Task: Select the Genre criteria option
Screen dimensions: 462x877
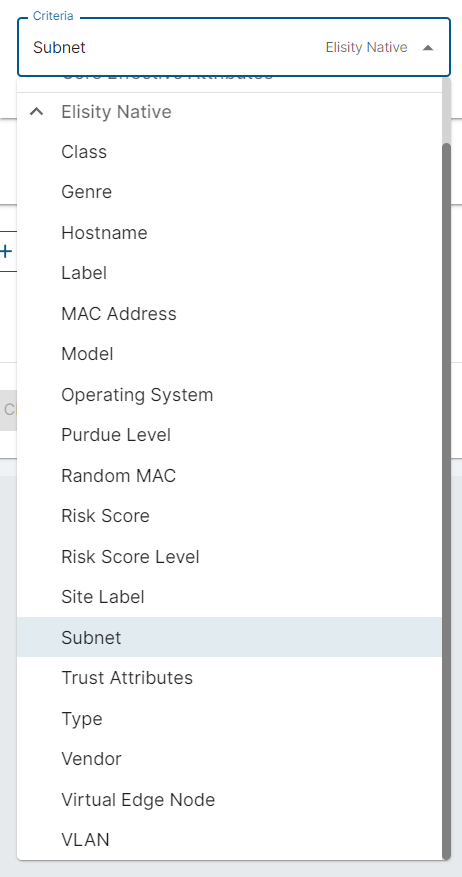Action: point(229,192)
